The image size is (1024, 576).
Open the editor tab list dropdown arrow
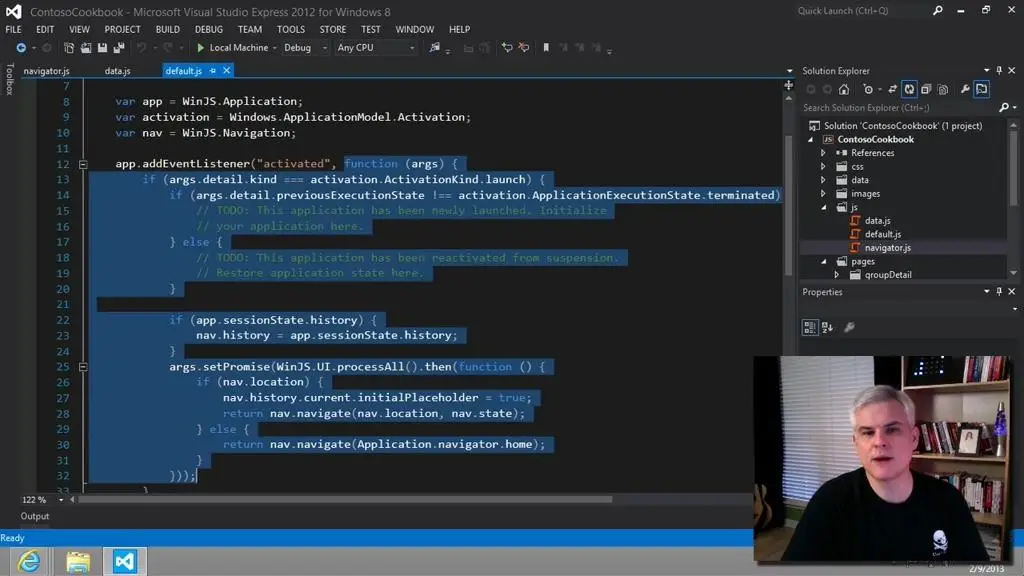(789, 71)
